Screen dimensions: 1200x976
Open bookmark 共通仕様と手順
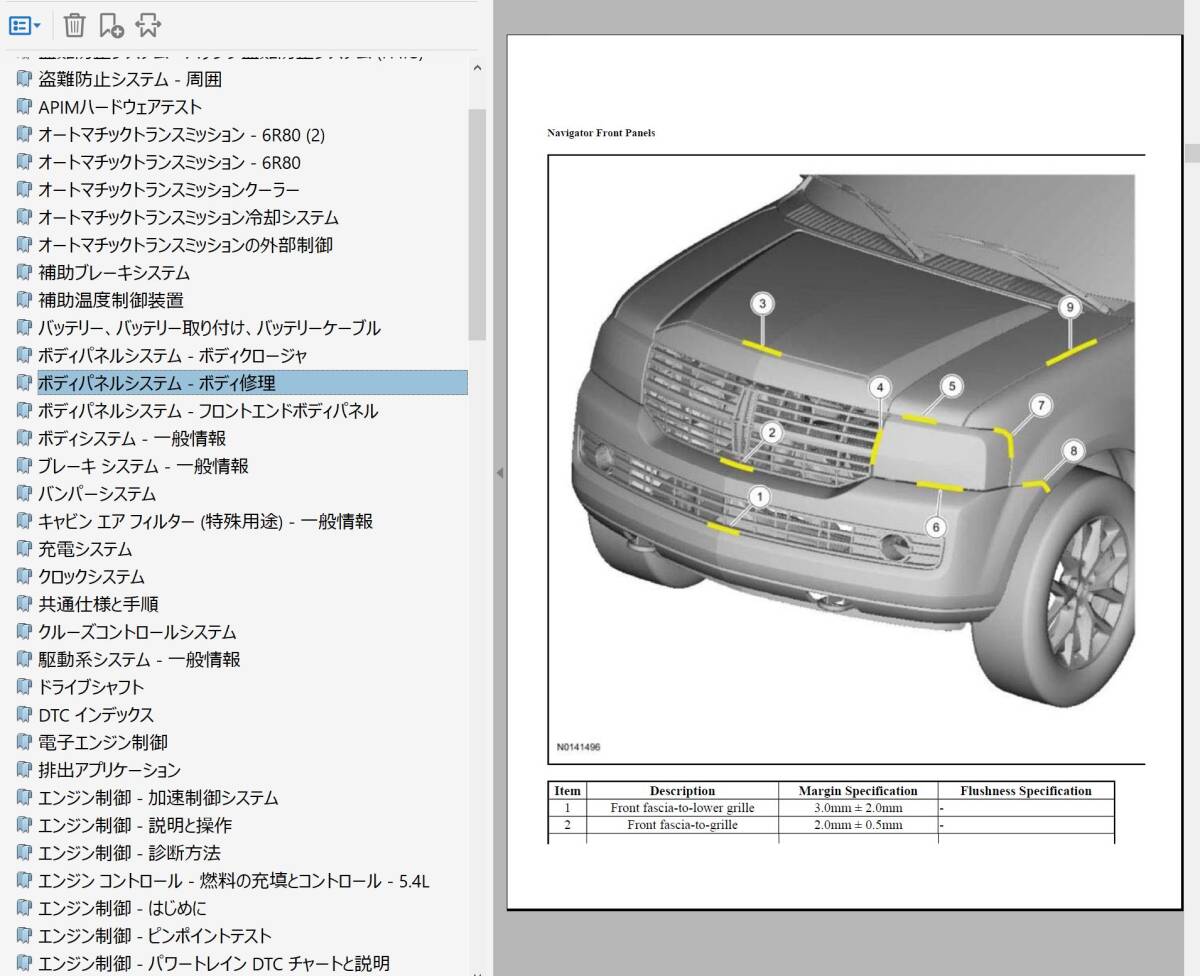click(98, 605)
